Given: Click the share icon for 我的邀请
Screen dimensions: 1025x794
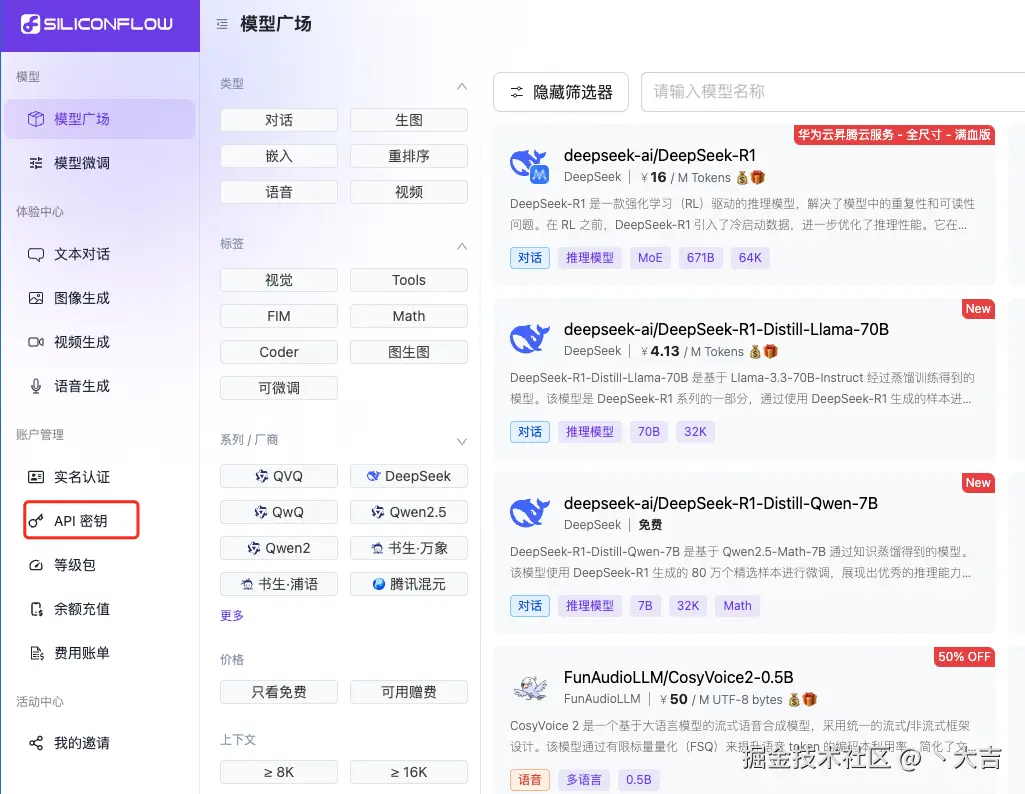Looking at the screenshot, I should 36,743.
